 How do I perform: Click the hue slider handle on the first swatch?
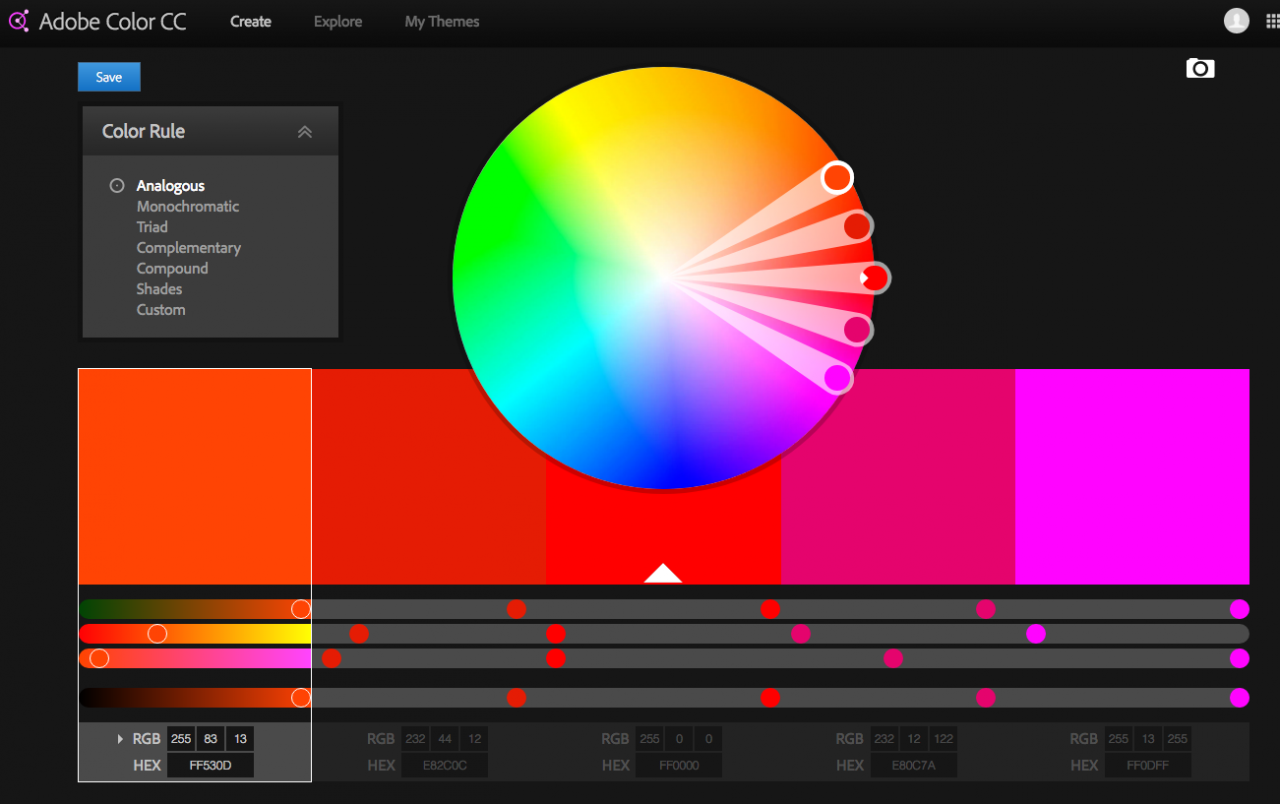click(157, 632)
